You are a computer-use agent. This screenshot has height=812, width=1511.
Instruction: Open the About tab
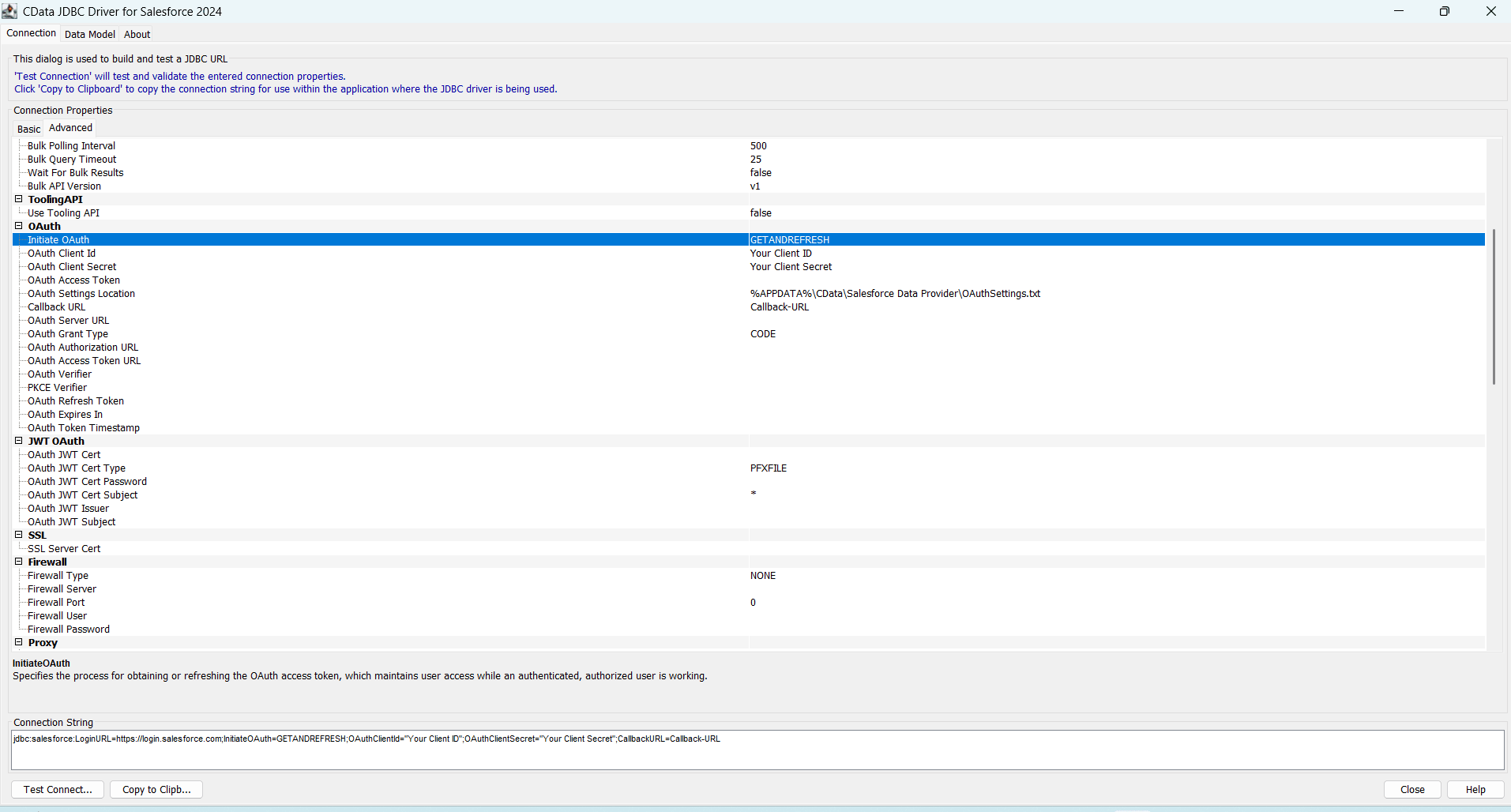coord(137,34)
